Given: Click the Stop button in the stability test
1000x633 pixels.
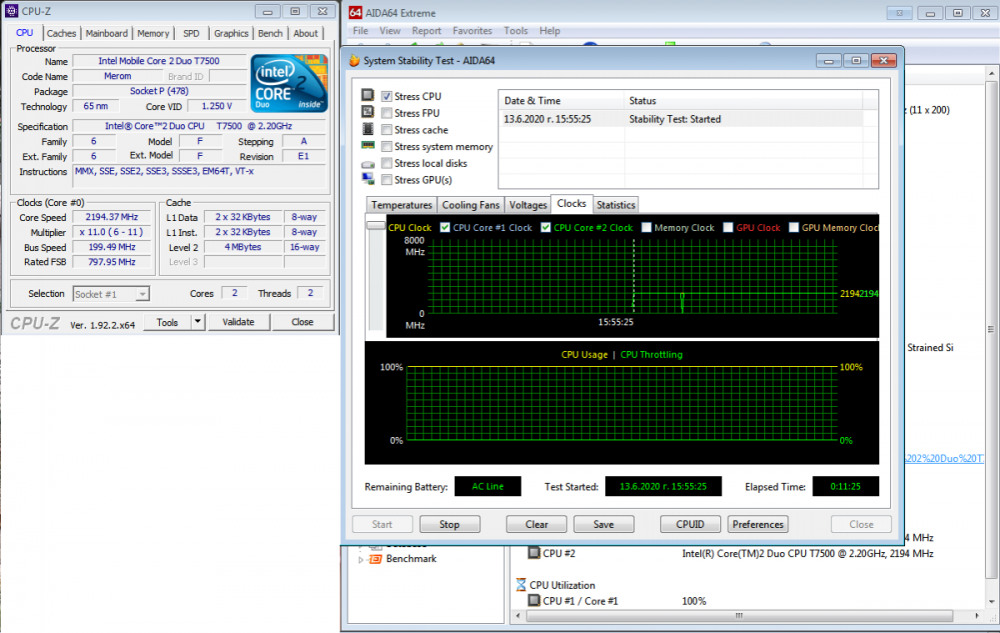Looking at the screenshot, I should [x=449, y=523].
